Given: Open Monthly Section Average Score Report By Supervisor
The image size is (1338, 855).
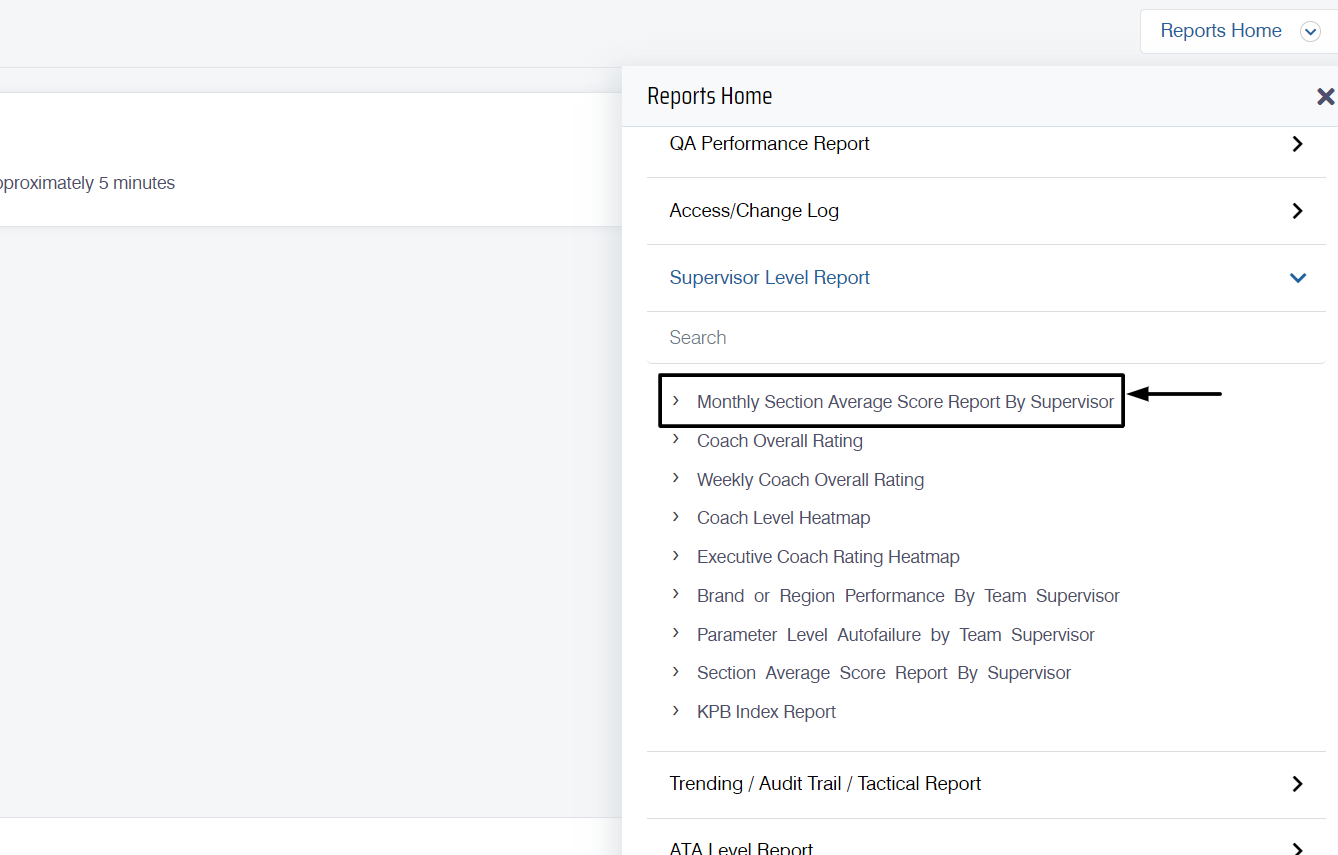Looking at the screenshot, I should point(905,402).
